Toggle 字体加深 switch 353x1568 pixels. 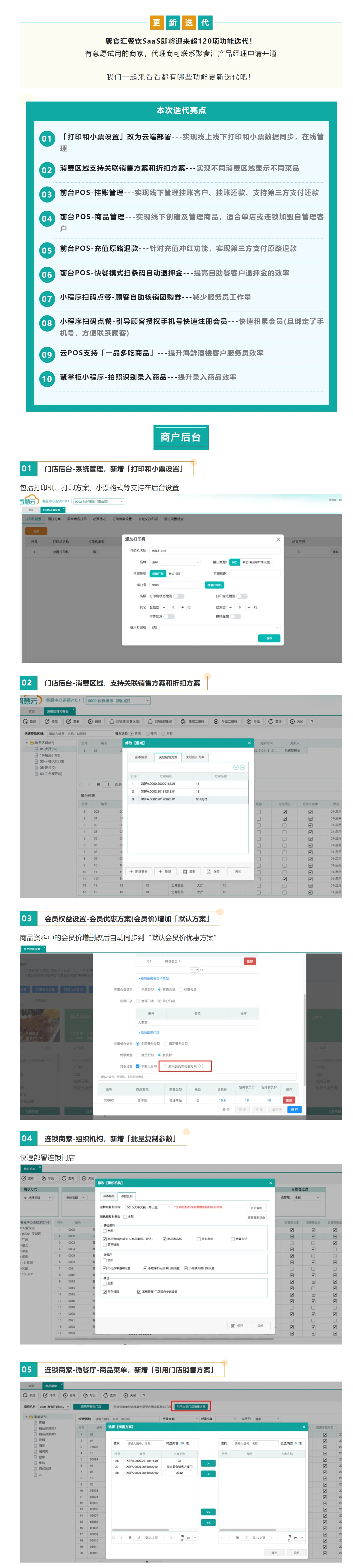[169, 617]
